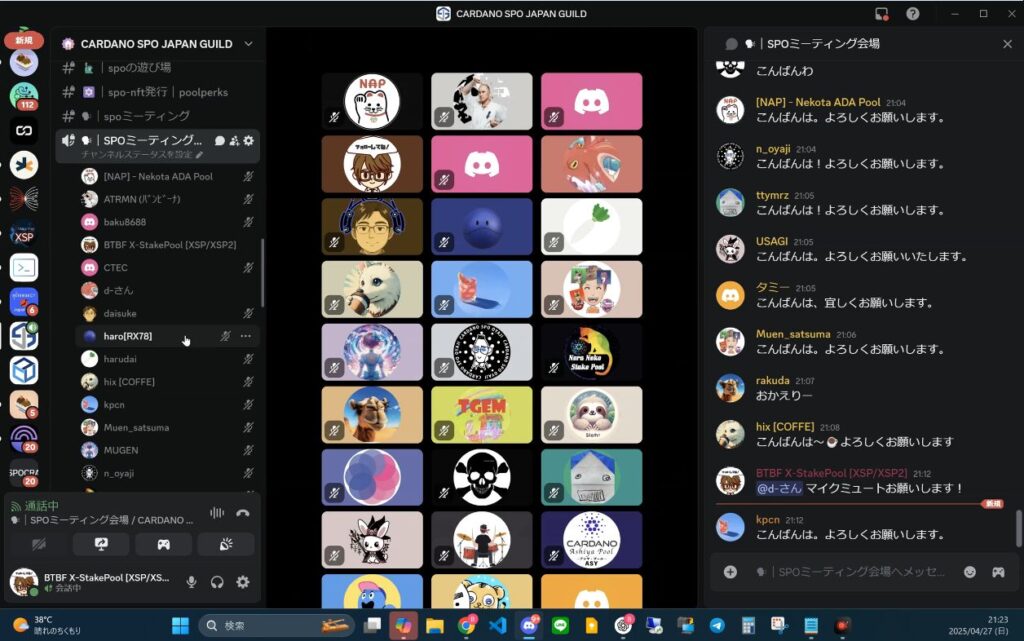This screenshot has height=641, width=1024.
Task: Open LINE app from taskbar
Action: tap(560, 625)
